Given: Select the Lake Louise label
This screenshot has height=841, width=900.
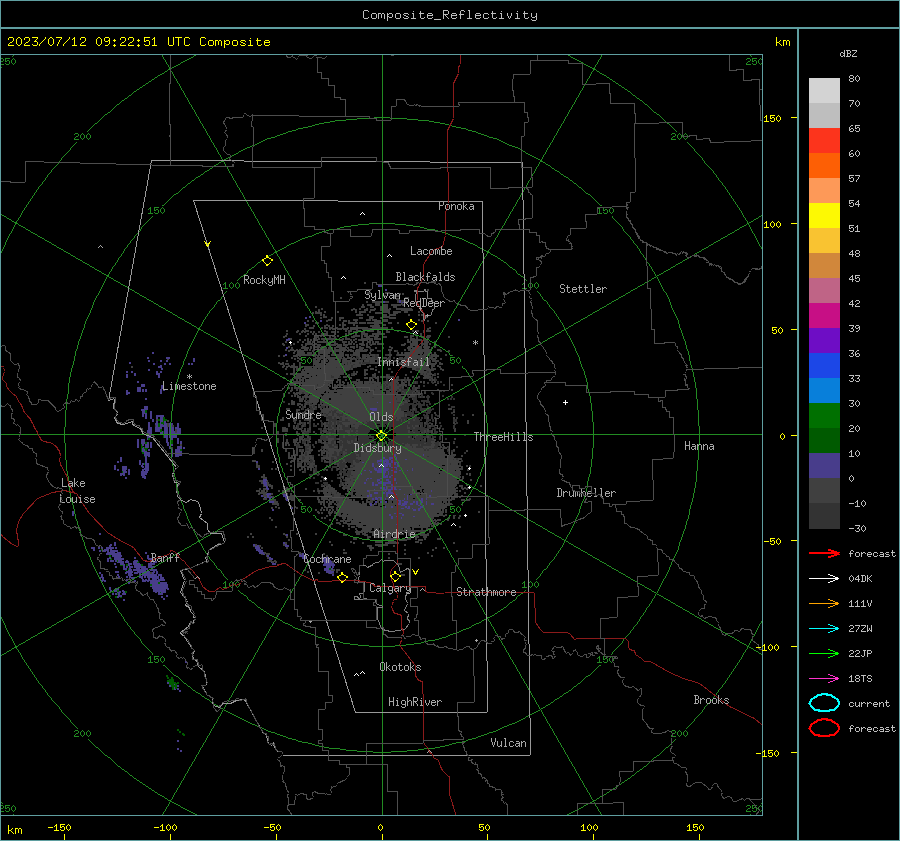Looking at the screenshot, I should (77, 491).
